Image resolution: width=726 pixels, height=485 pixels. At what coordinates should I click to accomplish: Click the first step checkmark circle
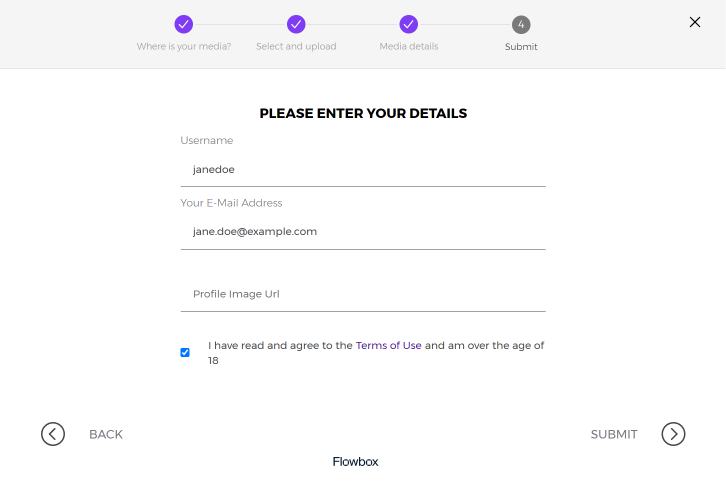click(x=184, y=24)
